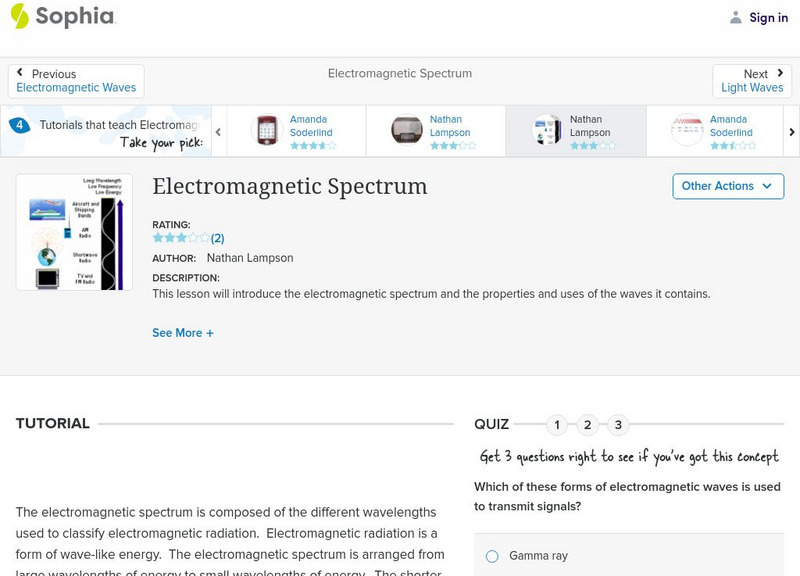Click the Sophia logo icon
The image size is (800, 576).
20,16
